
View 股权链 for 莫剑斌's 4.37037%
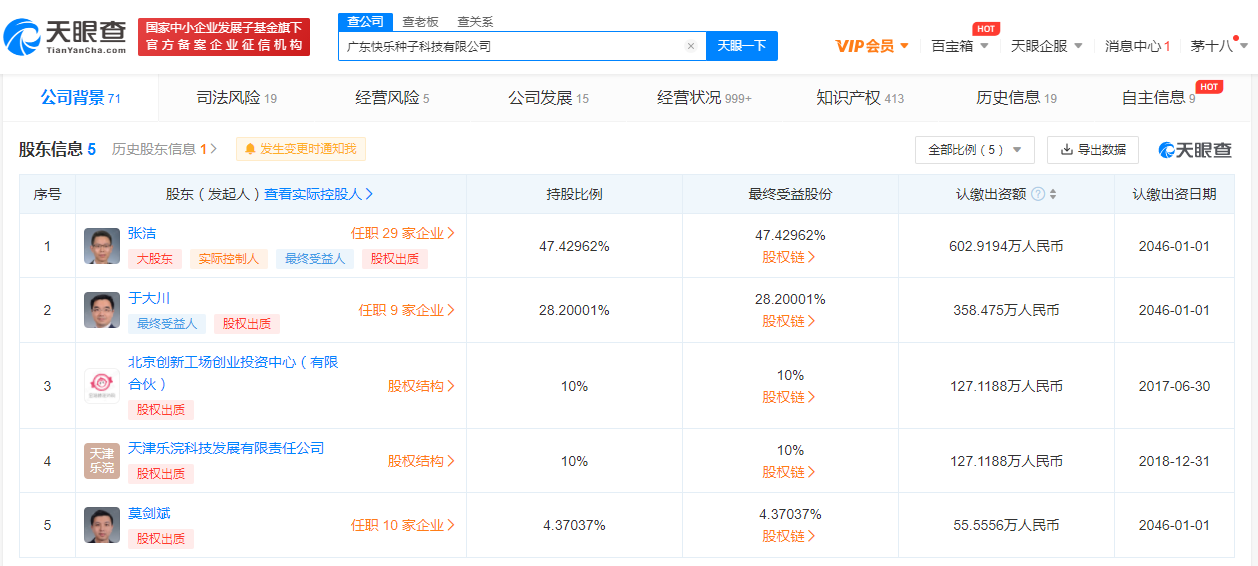tap(789, 536)
